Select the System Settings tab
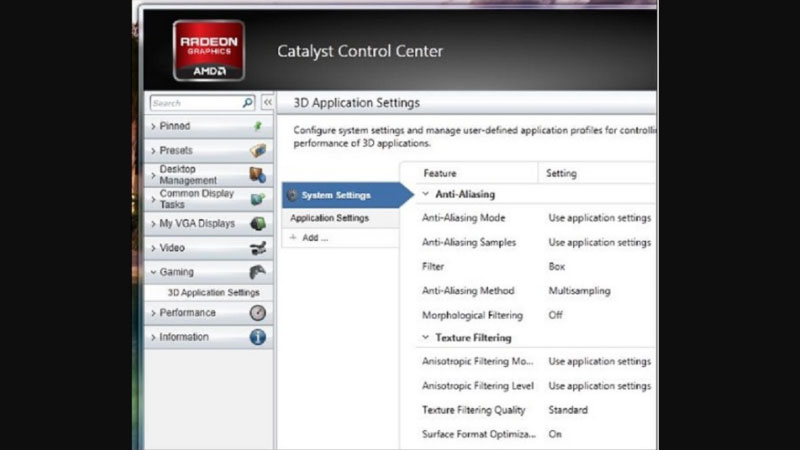 [336, 195]
